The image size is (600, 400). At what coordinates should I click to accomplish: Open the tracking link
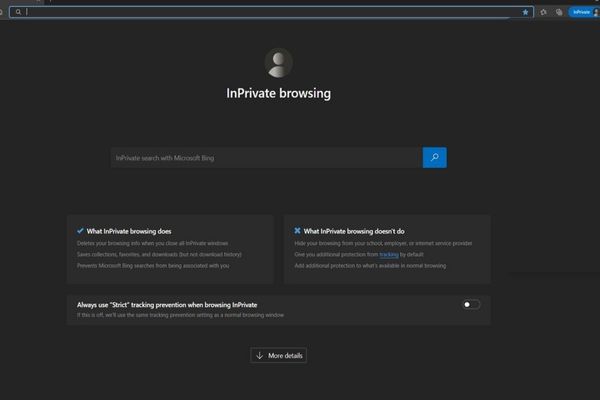pos(389,255)
